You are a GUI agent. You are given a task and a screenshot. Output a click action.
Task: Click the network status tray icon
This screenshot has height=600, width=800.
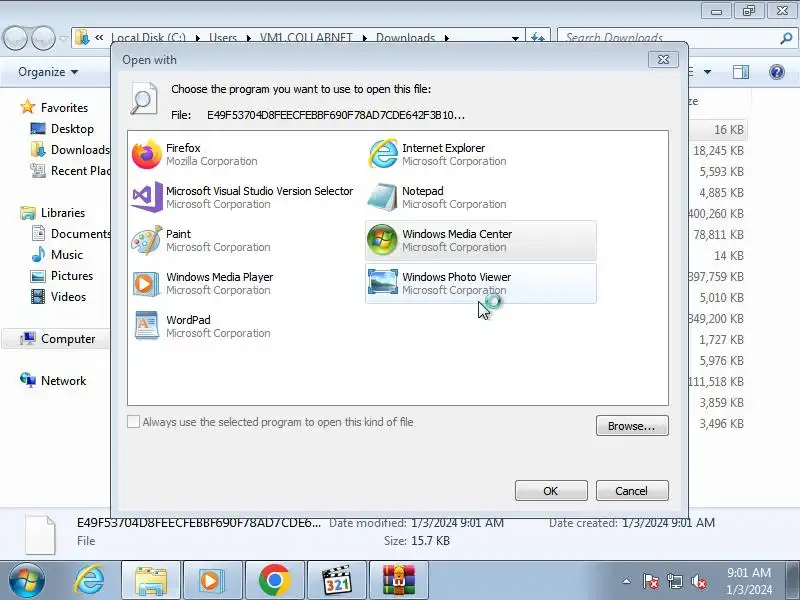[674, 581]
